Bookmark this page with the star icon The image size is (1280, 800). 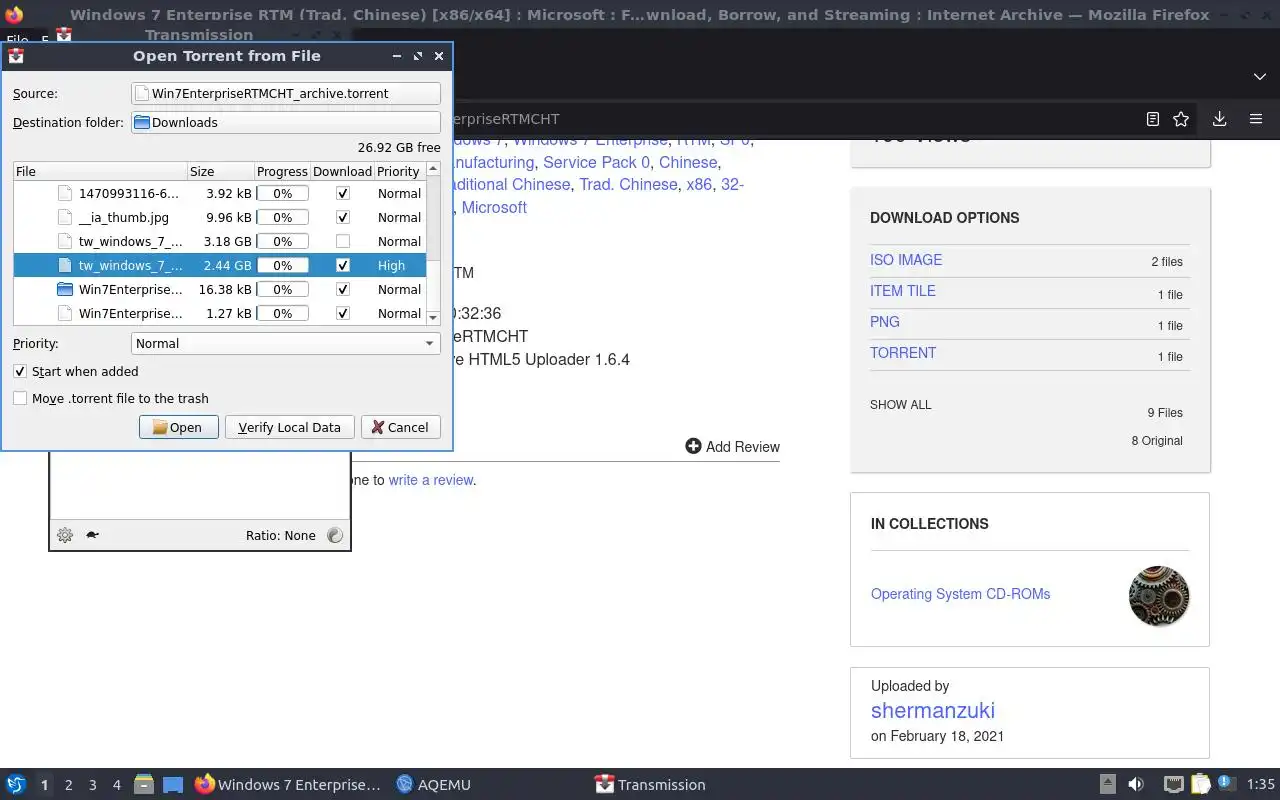[1181, 119]
